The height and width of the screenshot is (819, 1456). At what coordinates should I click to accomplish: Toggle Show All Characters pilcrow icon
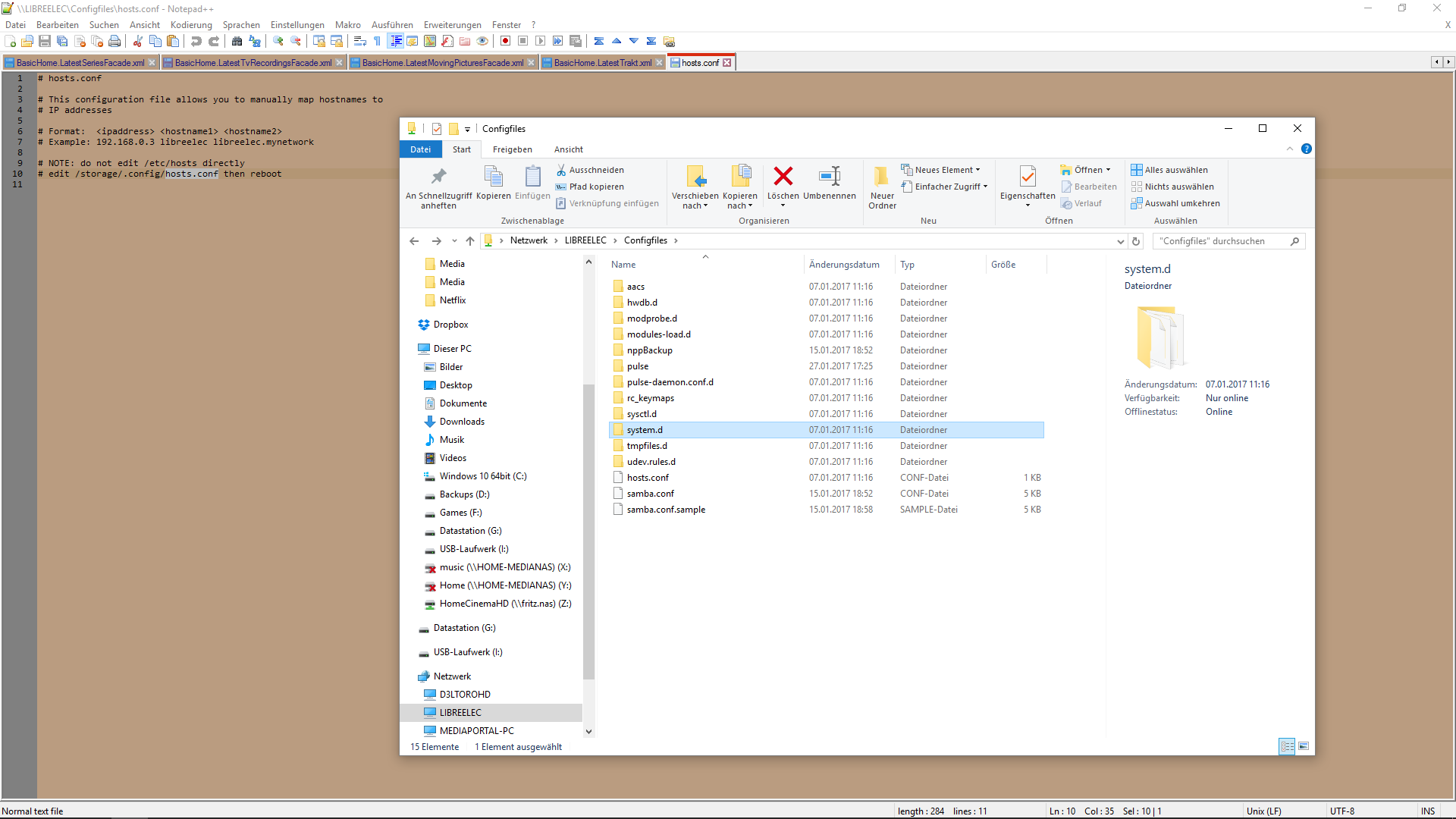[378, 42]
